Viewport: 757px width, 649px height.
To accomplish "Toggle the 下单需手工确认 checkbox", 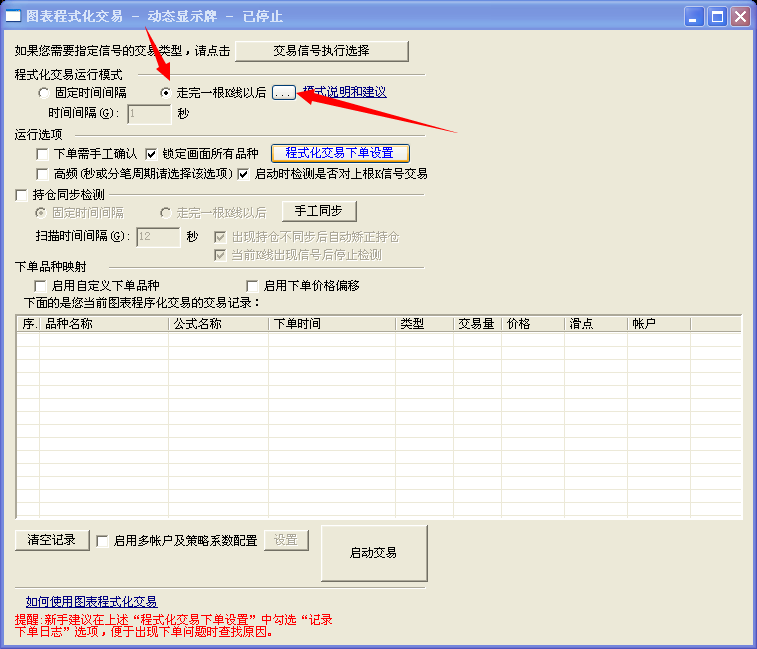I will click(x=42, y=154).
